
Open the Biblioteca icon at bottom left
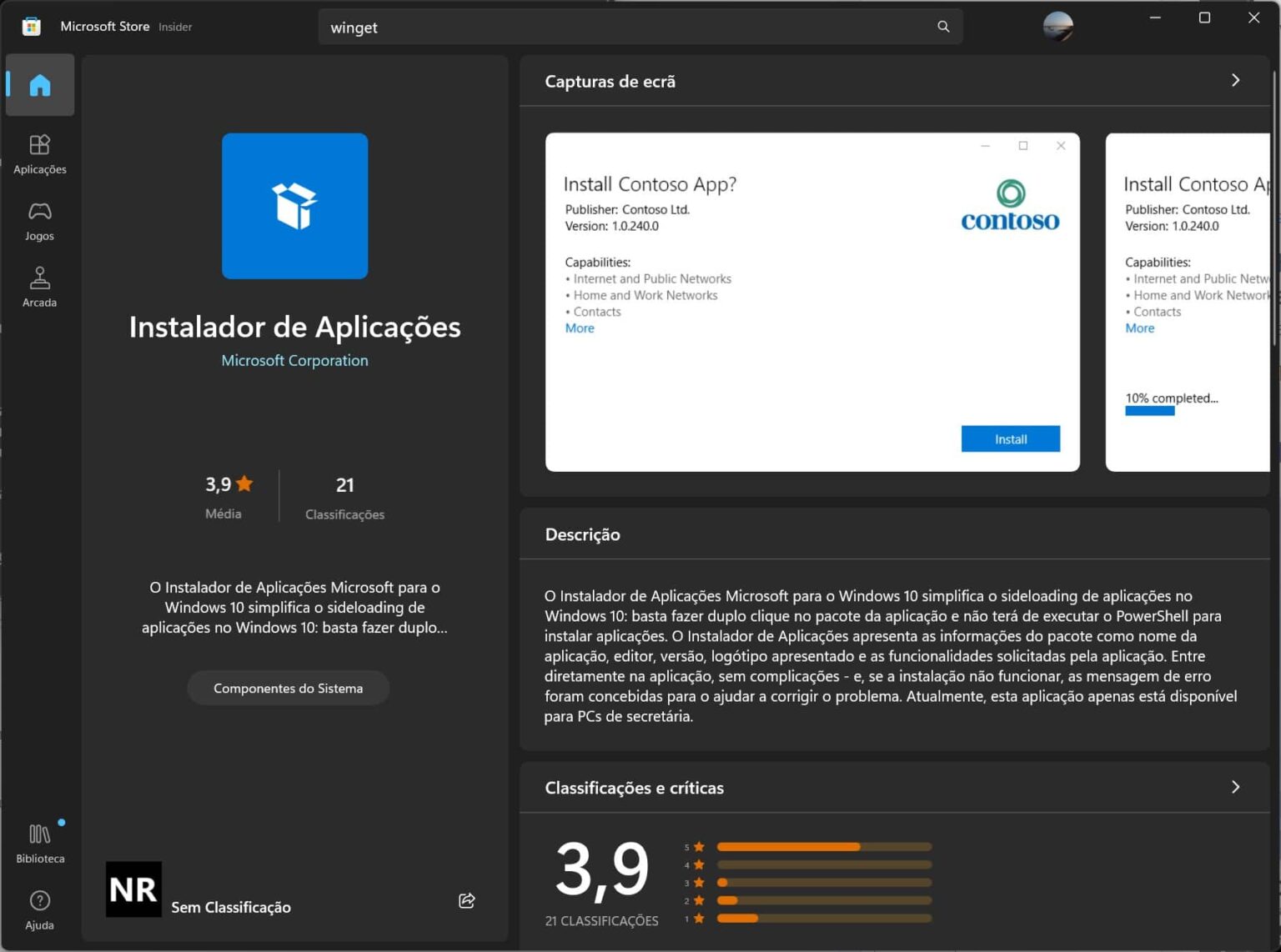tap(39, 833)
